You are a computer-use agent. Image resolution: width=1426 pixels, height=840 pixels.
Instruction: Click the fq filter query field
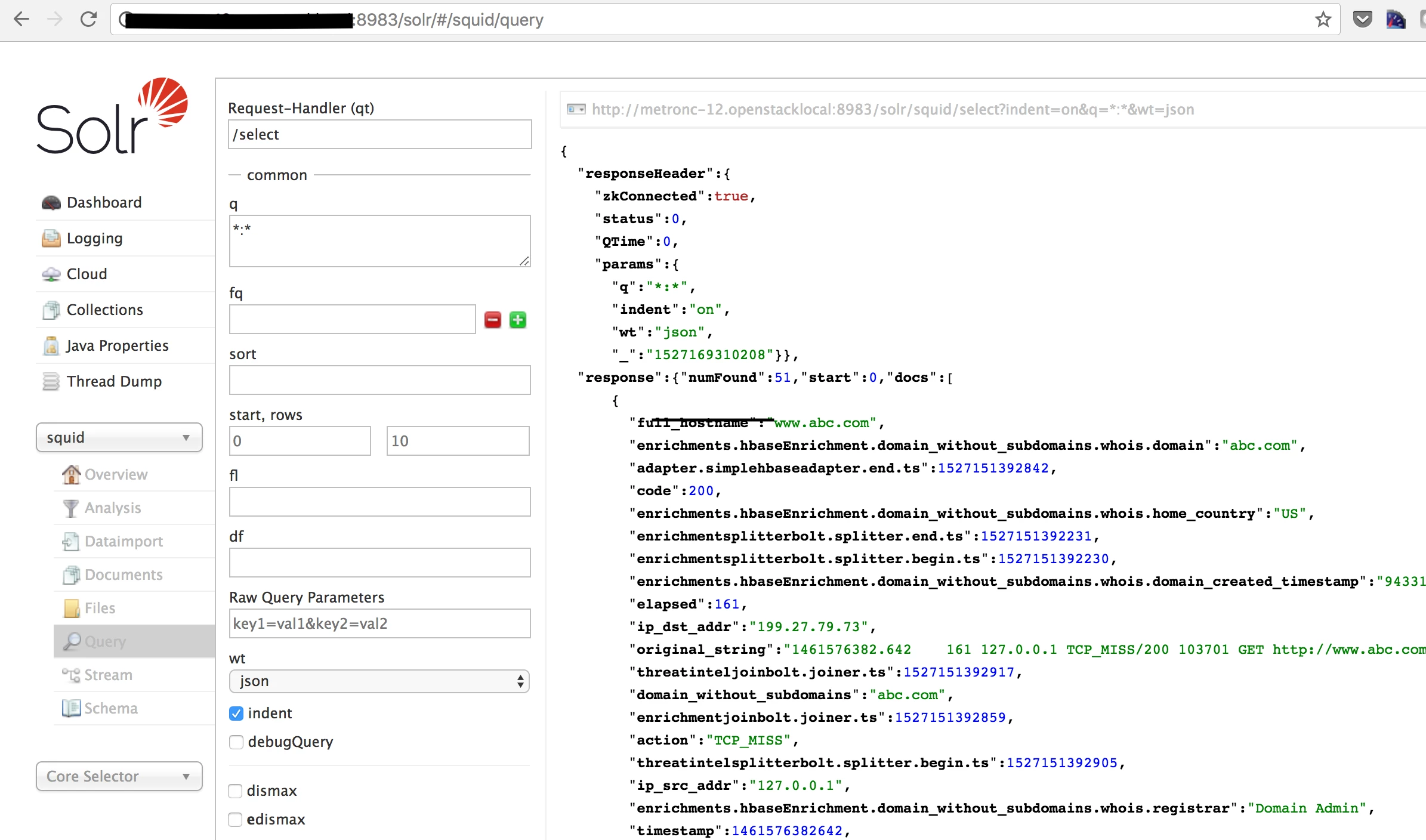click(x=352, y=319)
